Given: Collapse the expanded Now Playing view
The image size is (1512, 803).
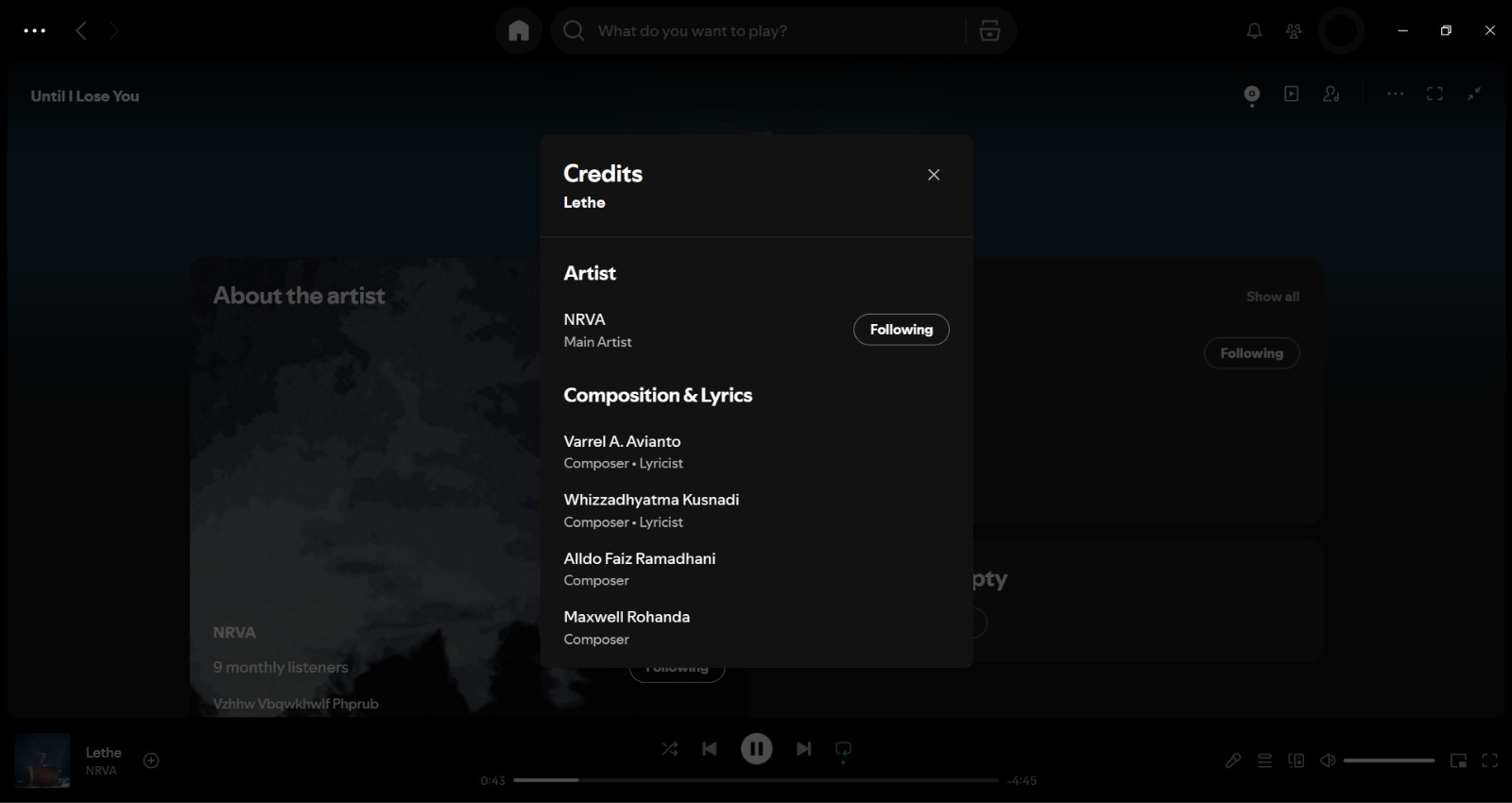Looking at the screenshot, I should point(1474,94).
